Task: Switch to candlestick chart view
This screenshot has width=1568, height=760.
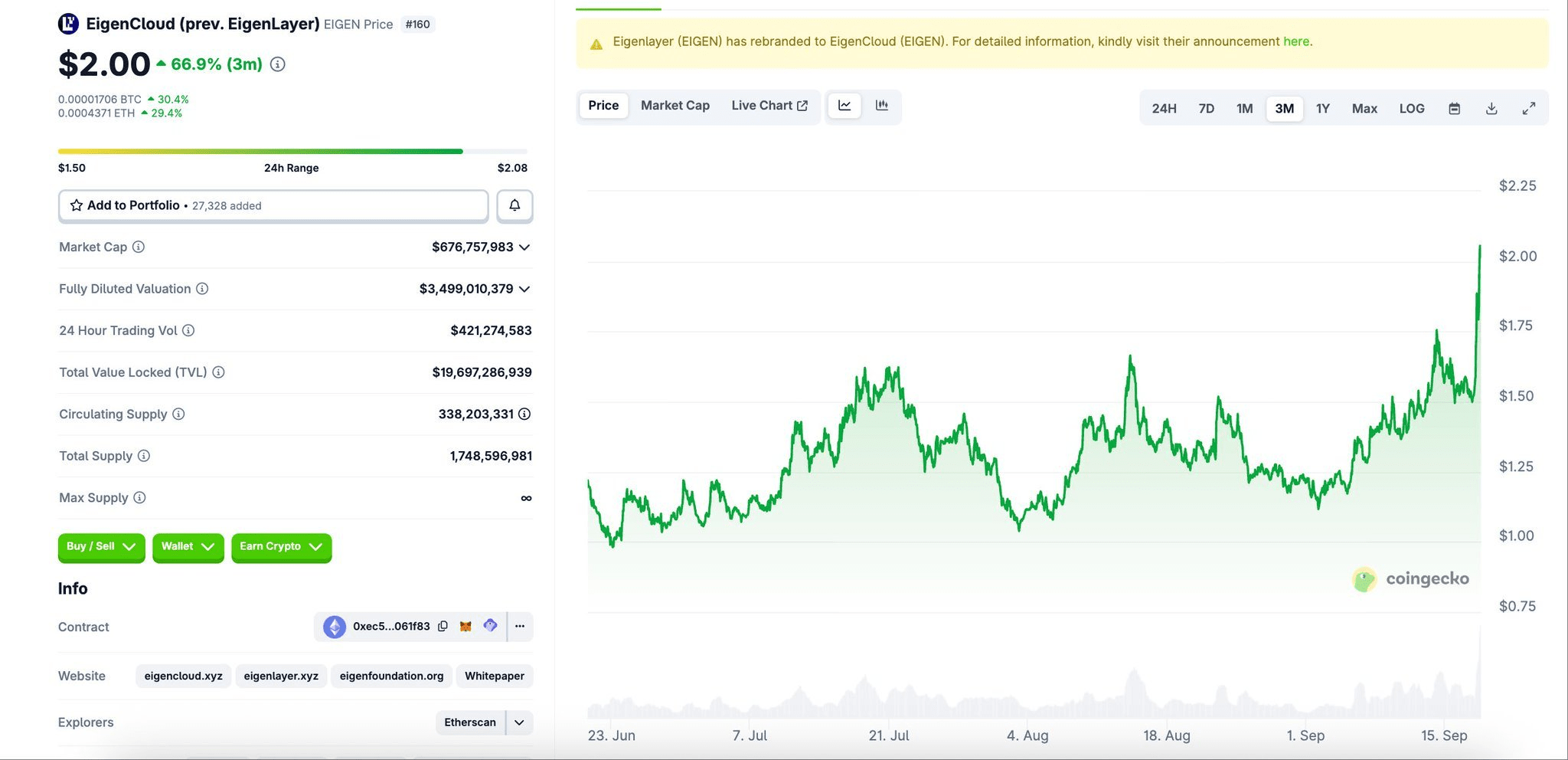Action: (x=882, y=106)
